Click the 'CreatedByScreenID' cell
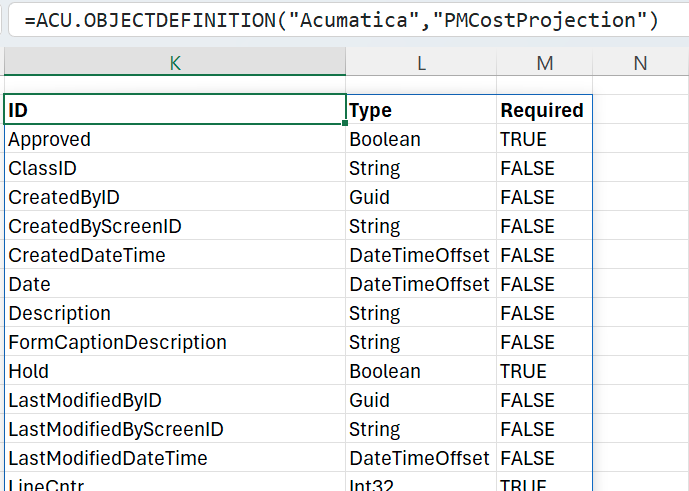 (175, 226)
